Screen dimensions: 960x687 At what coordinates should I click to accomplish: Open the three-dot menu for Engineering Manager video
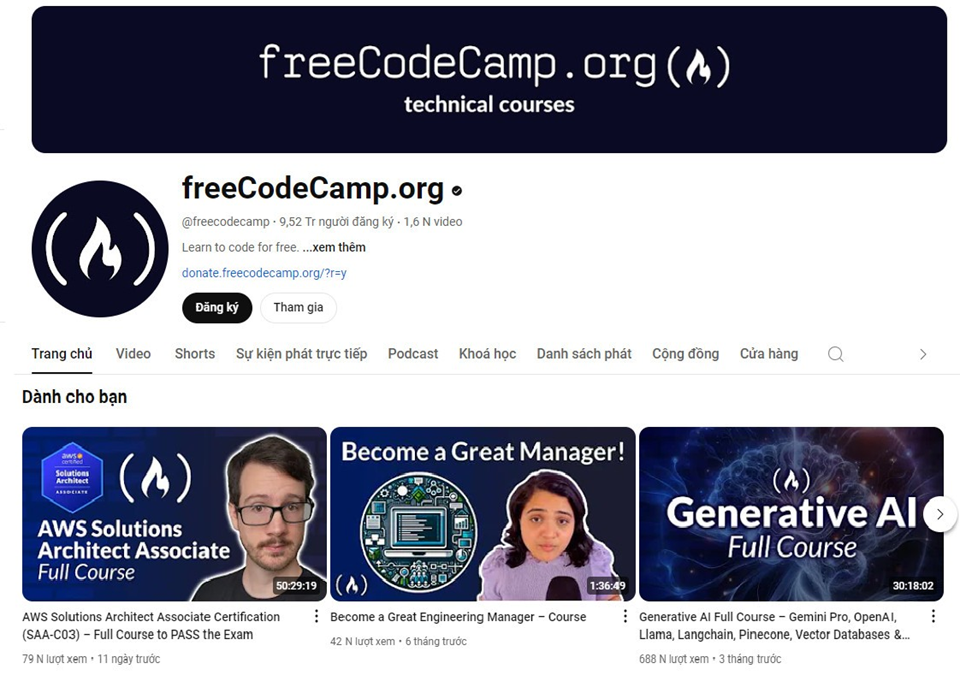pyautogui.click(x=625, y=617)
